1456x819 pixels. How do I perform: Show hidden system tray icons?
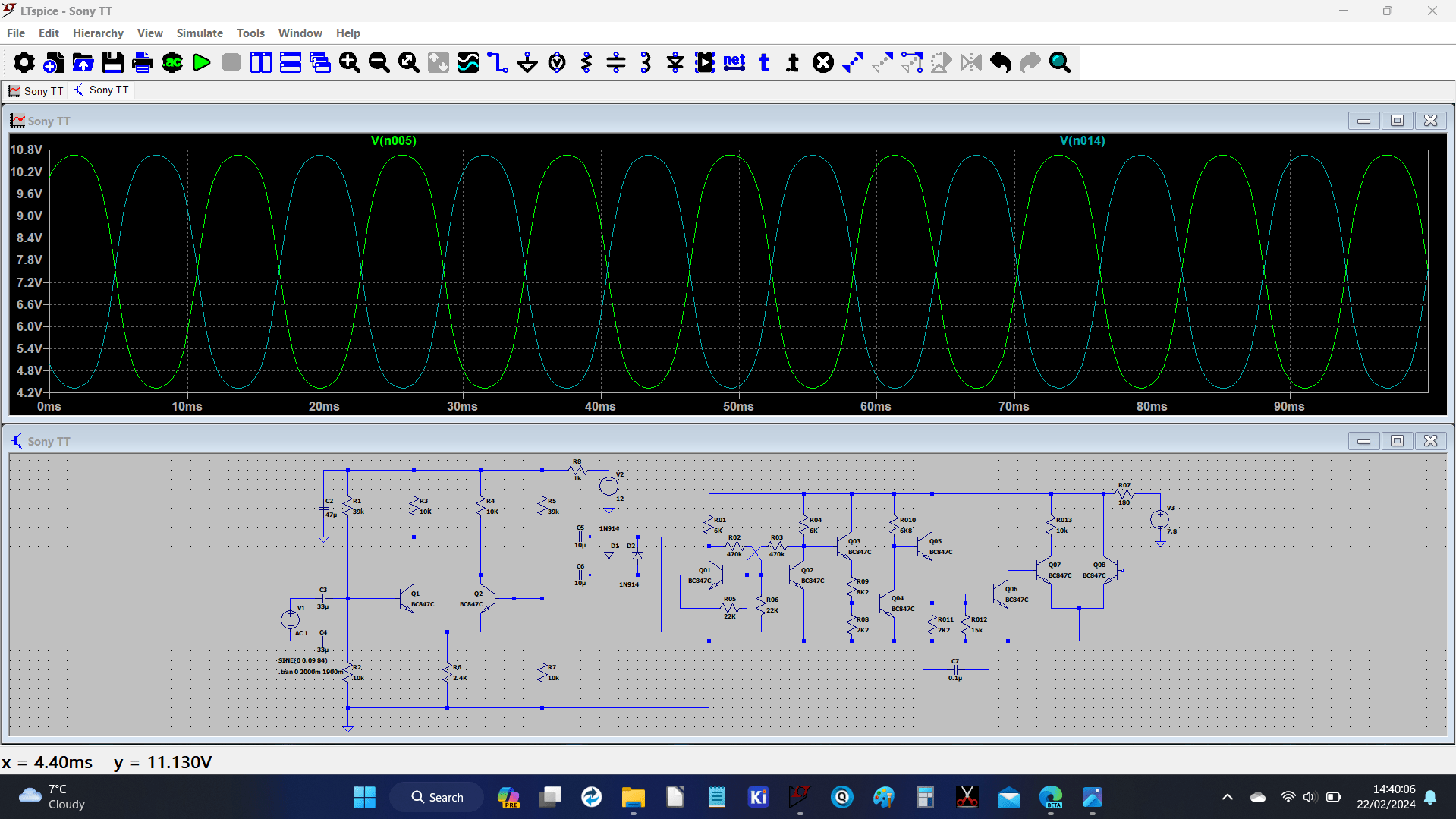pos(1227,797)
